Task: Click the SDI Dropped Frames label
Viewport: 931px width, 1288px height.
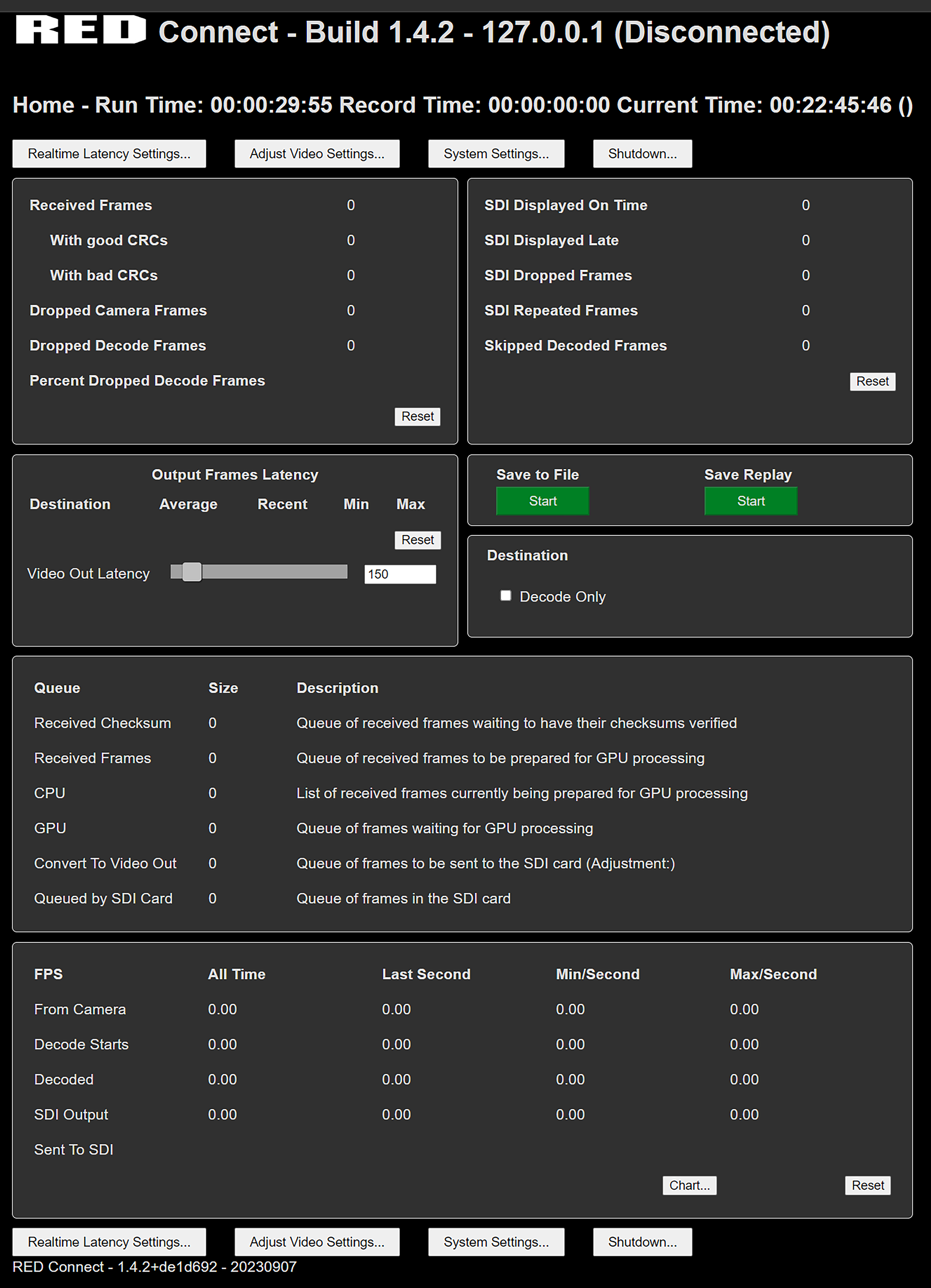Action: [558, 276]
